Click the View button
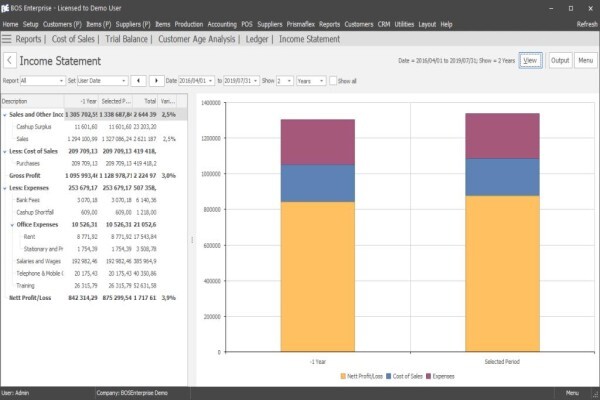This screenshot has height=400, width=600. click(530, 60)
